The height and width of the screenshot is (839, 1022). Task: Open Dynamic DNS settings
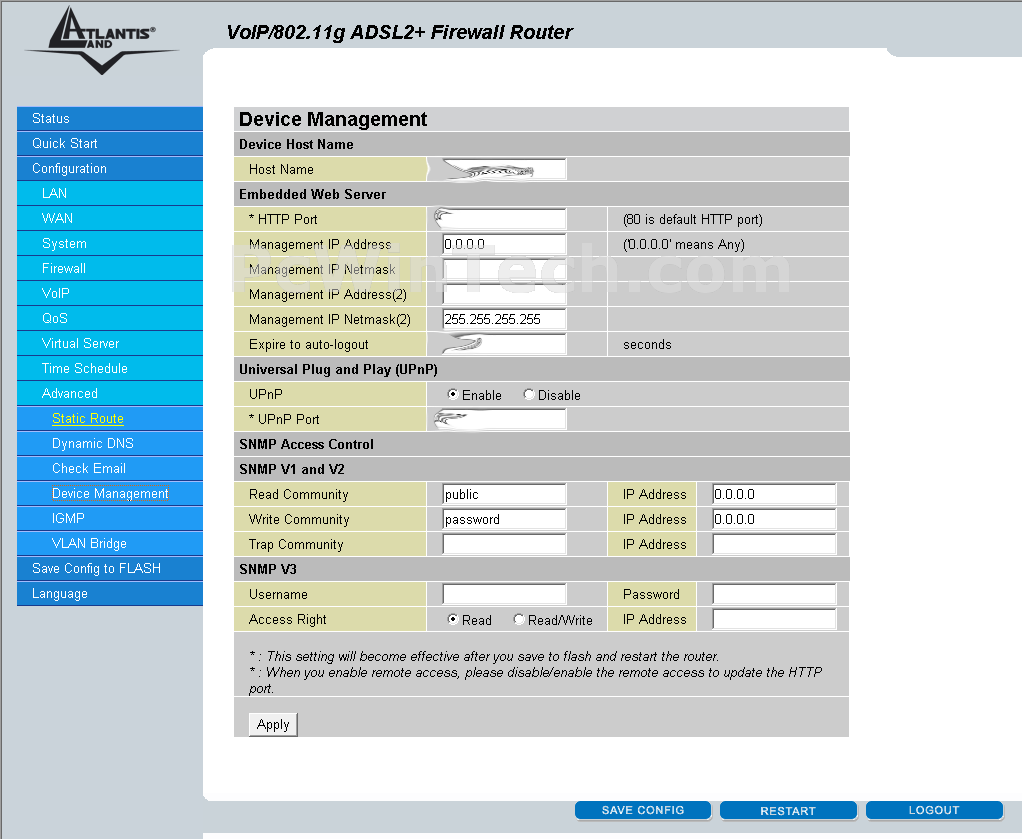(93, 444)
